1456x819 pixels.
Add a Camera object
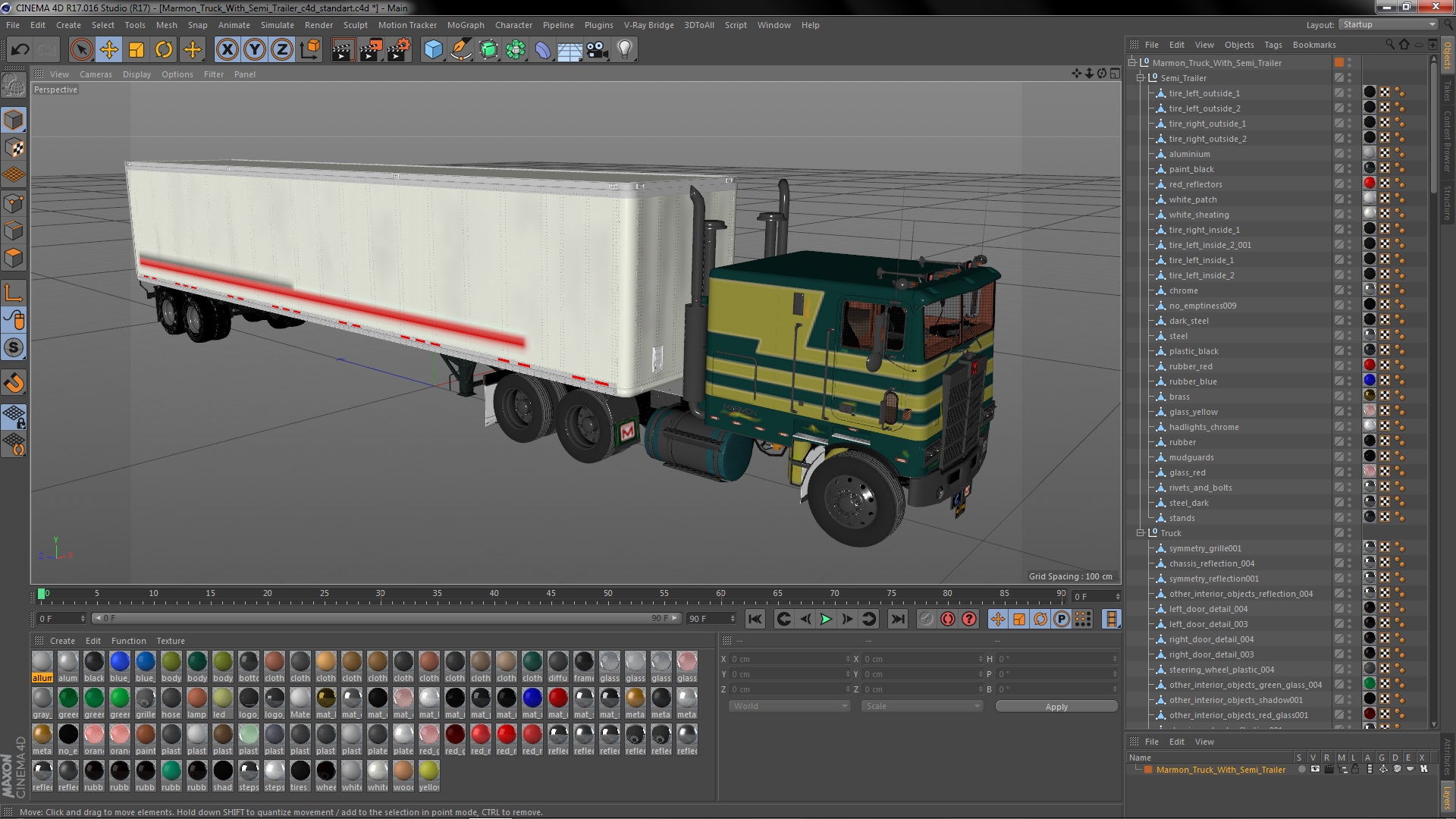pyautogui.click(x=598, y=50)
